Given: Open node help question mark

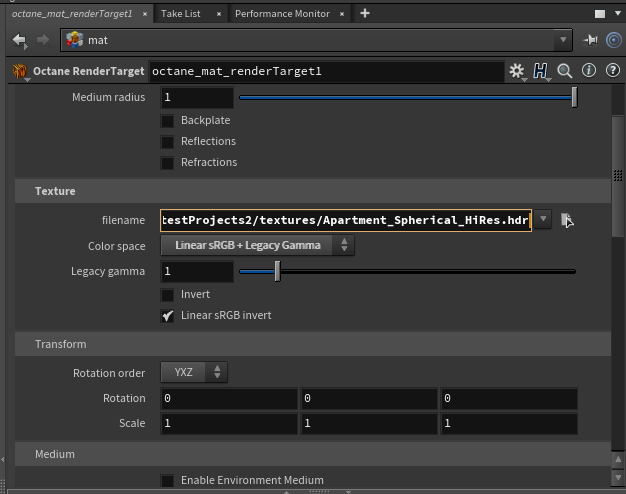Looking at the screenshot, I should pos(612,71).
